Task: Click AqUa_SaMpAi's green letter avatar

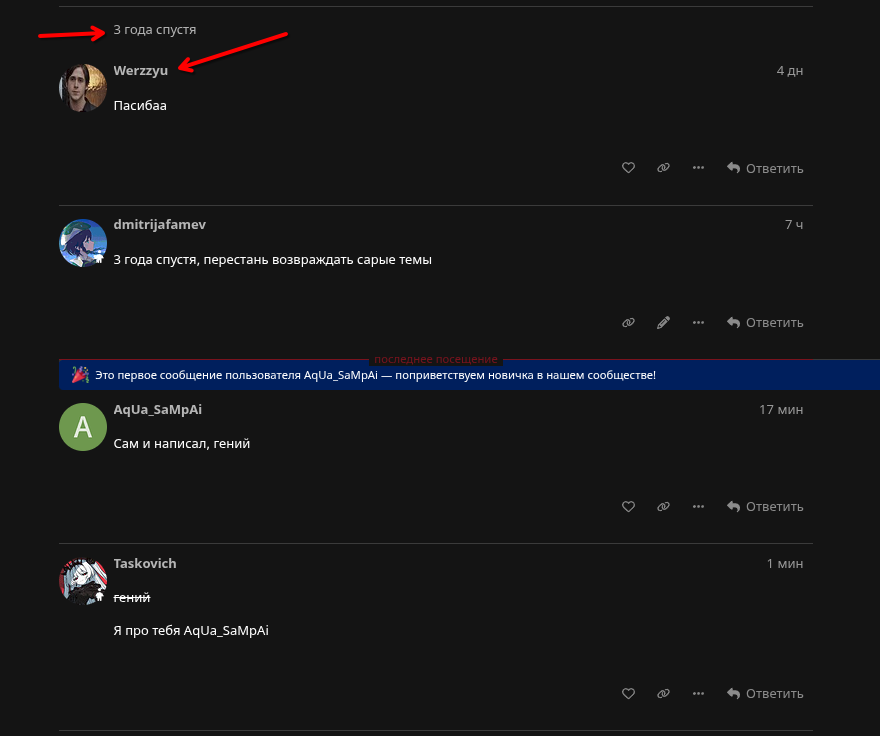Action: coord(83,427)
